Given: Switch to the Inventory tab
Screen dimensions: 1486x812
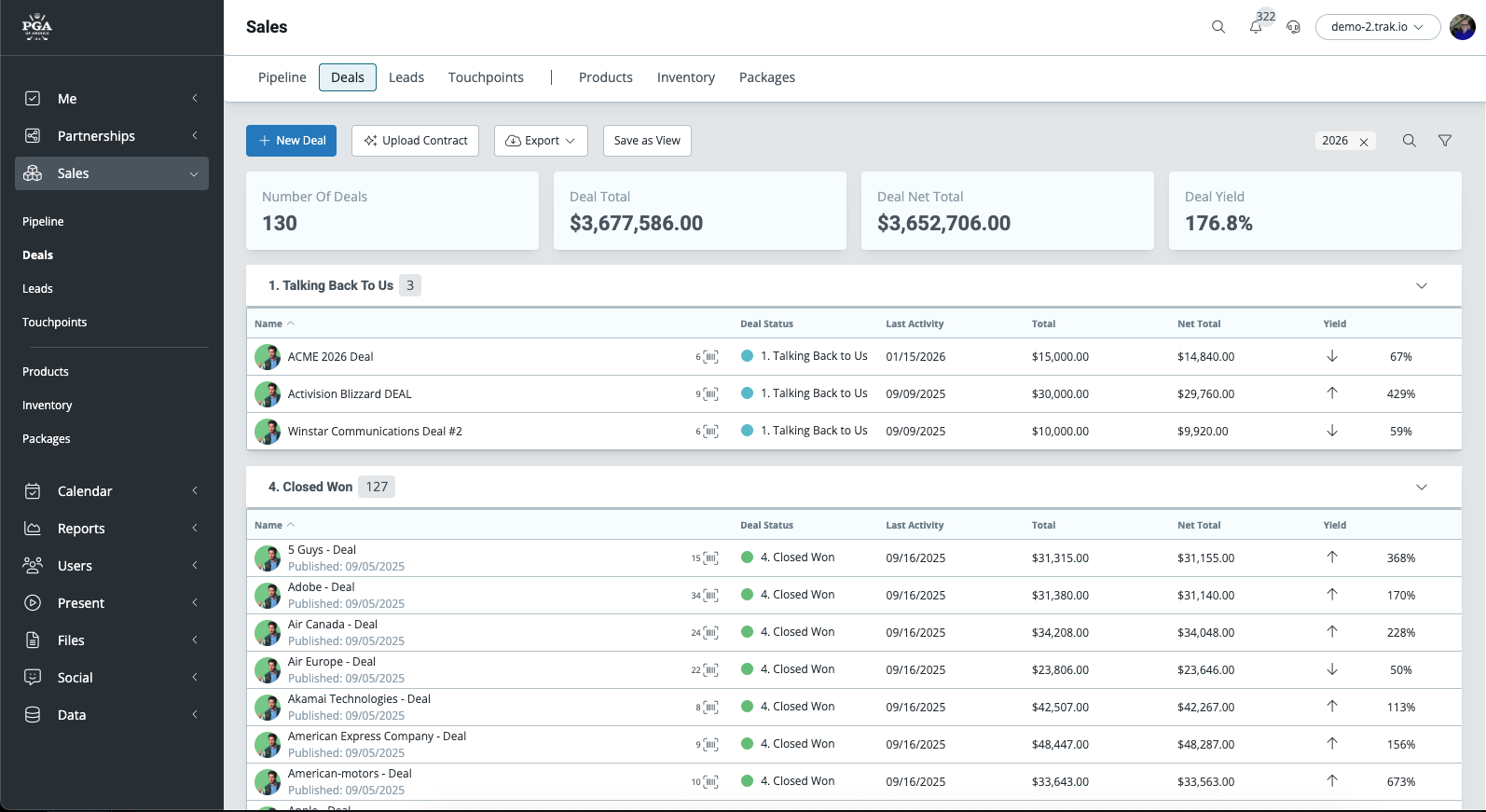Looking at the screenshot, I should (x=686, y=77).
